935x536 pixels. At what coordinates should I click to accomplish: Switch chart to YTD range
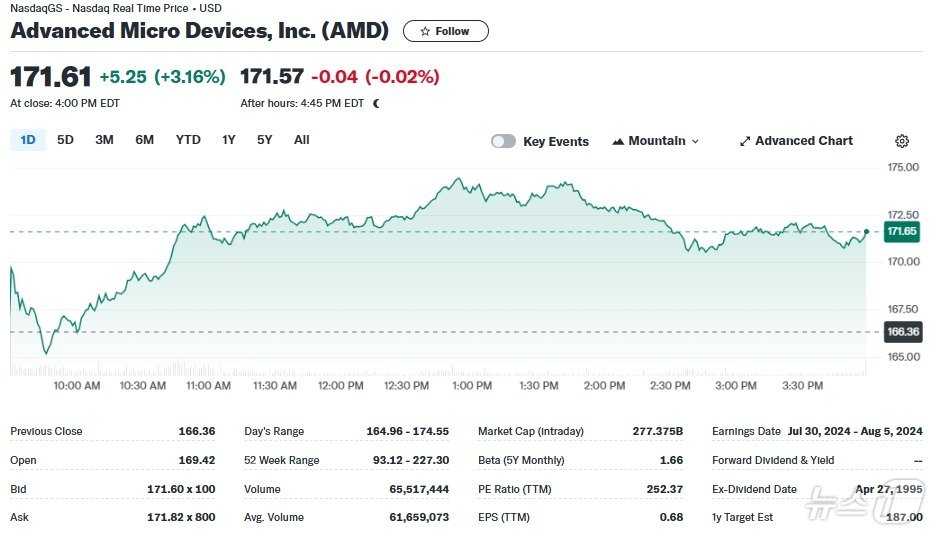[x=188, y=140]
